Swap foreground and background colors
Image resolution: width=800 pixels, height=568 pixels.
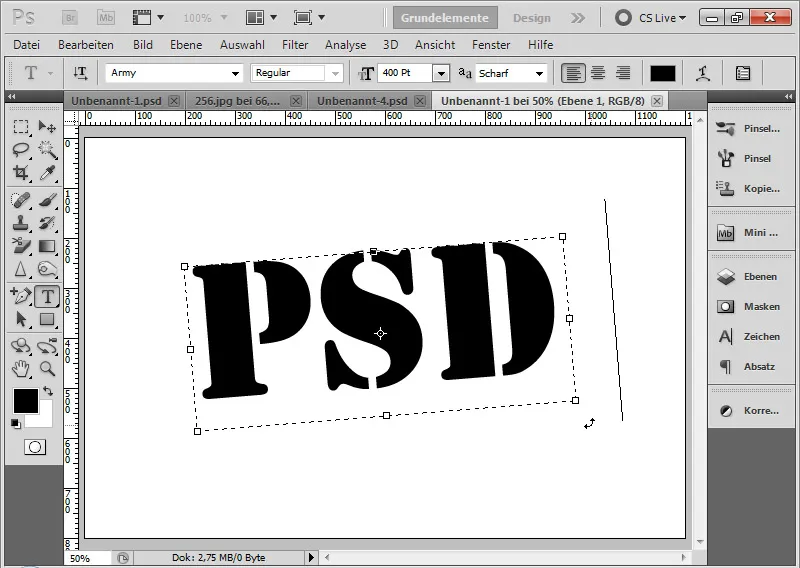pos(48,391)
